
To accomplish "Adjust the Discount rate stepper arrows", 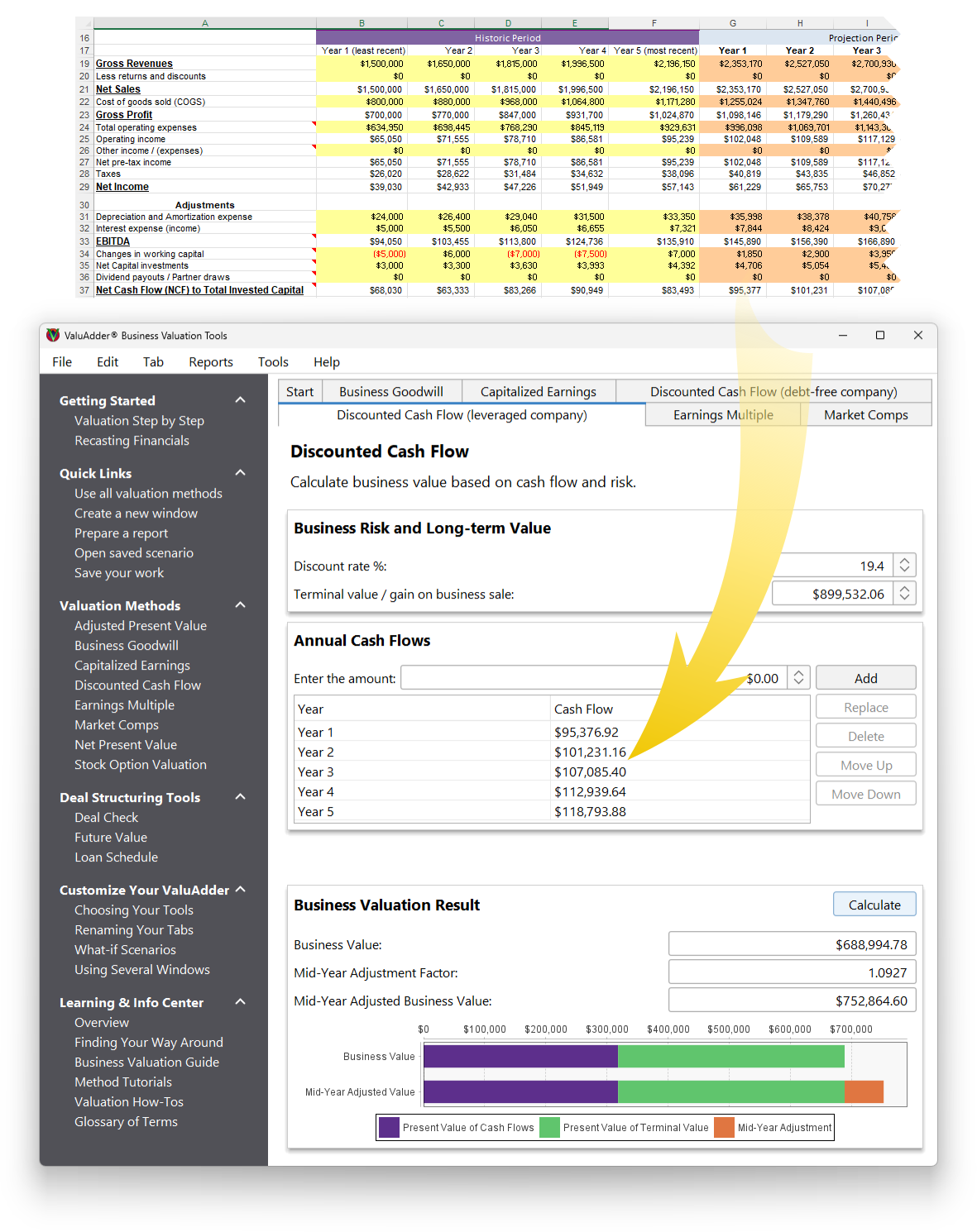I will [904, 566].
